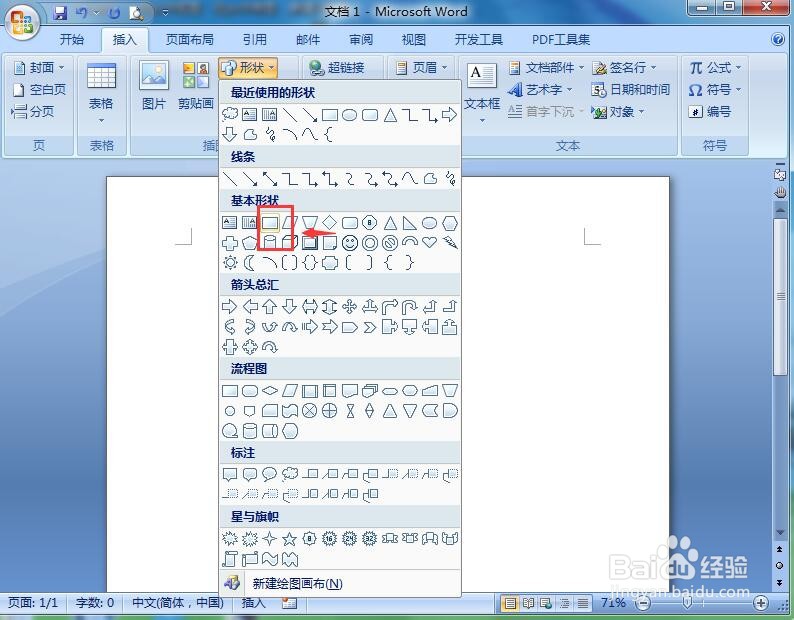Save the document from quick access toolbar
This screenshot has height=620, width=794.
click(60, 14)
